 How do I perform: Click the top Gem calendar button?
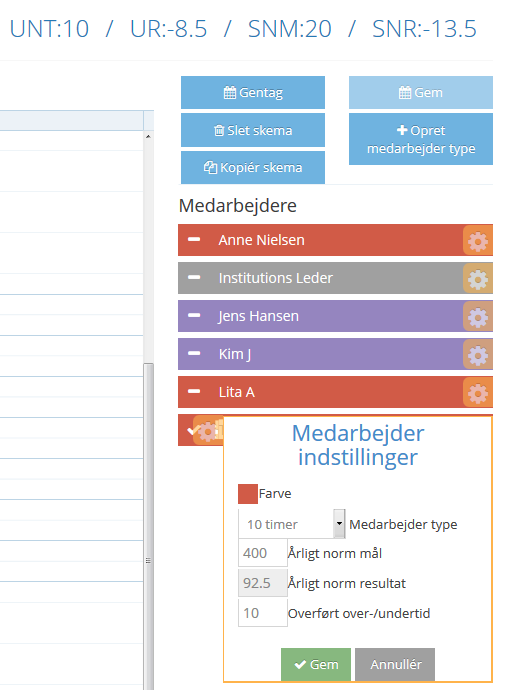click(x=421, y=92)
